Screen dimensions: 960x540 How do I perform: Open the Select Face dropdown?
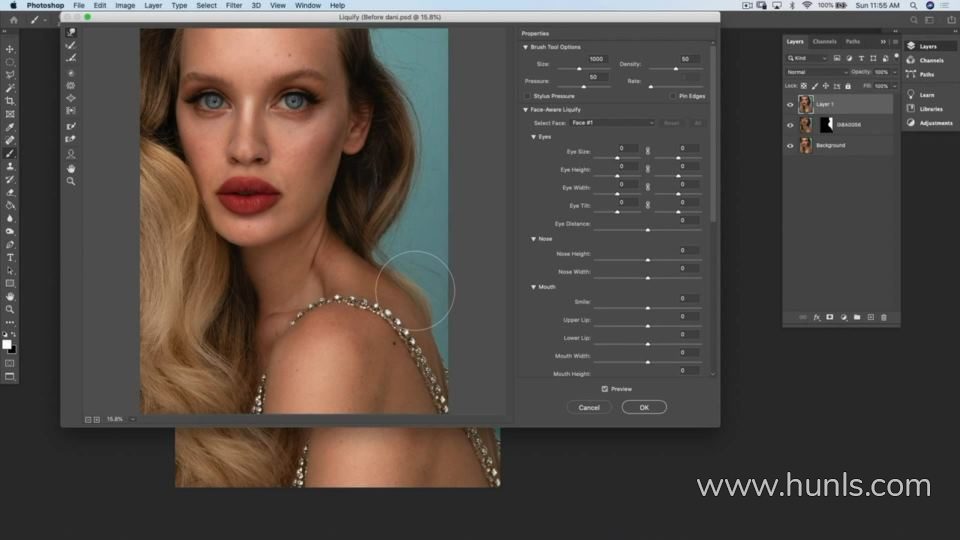(x=612, y=122)
